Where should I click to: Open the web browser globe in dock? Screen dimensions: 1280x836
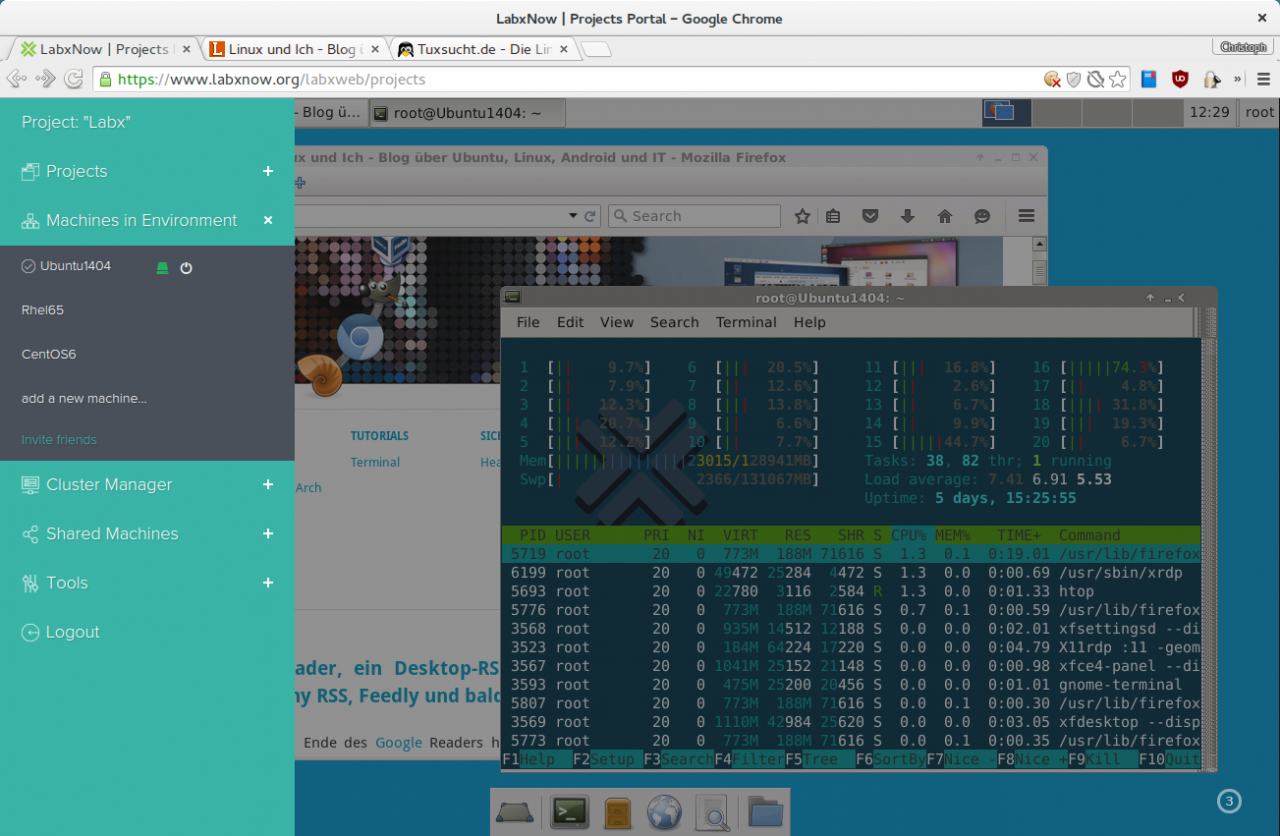click(664, 812)
